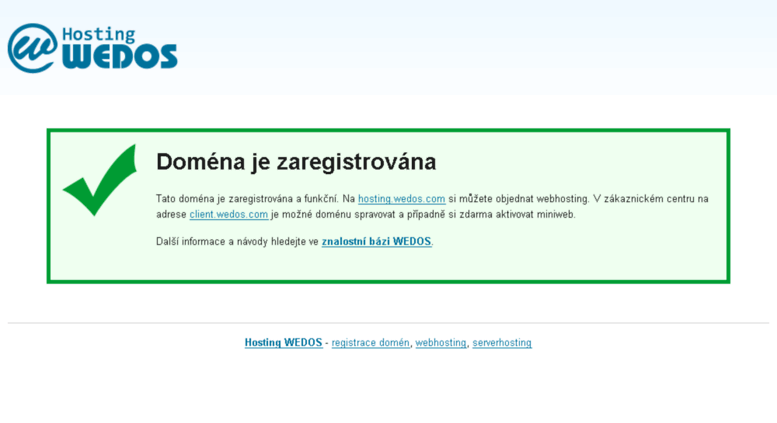Follow the Hosting WEDOS footer link

(x=283, y=343)
